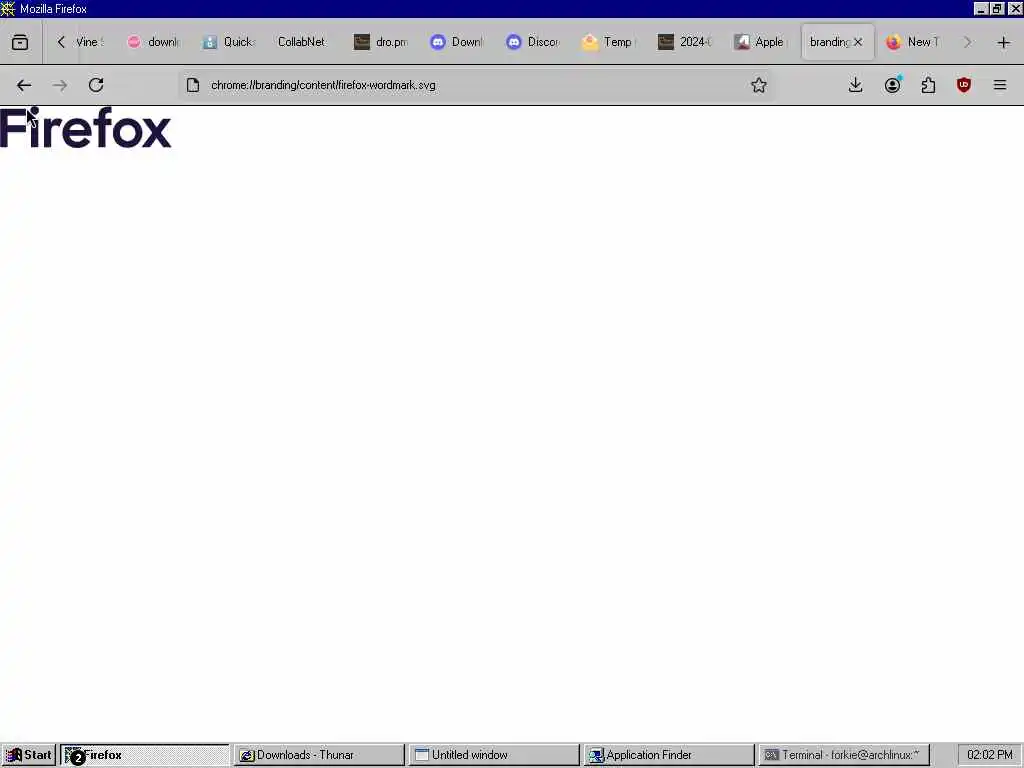Viewport: 1024px width, 768px height.
Task: Click the Firefox wordmark image
Action: pos(86,128)
